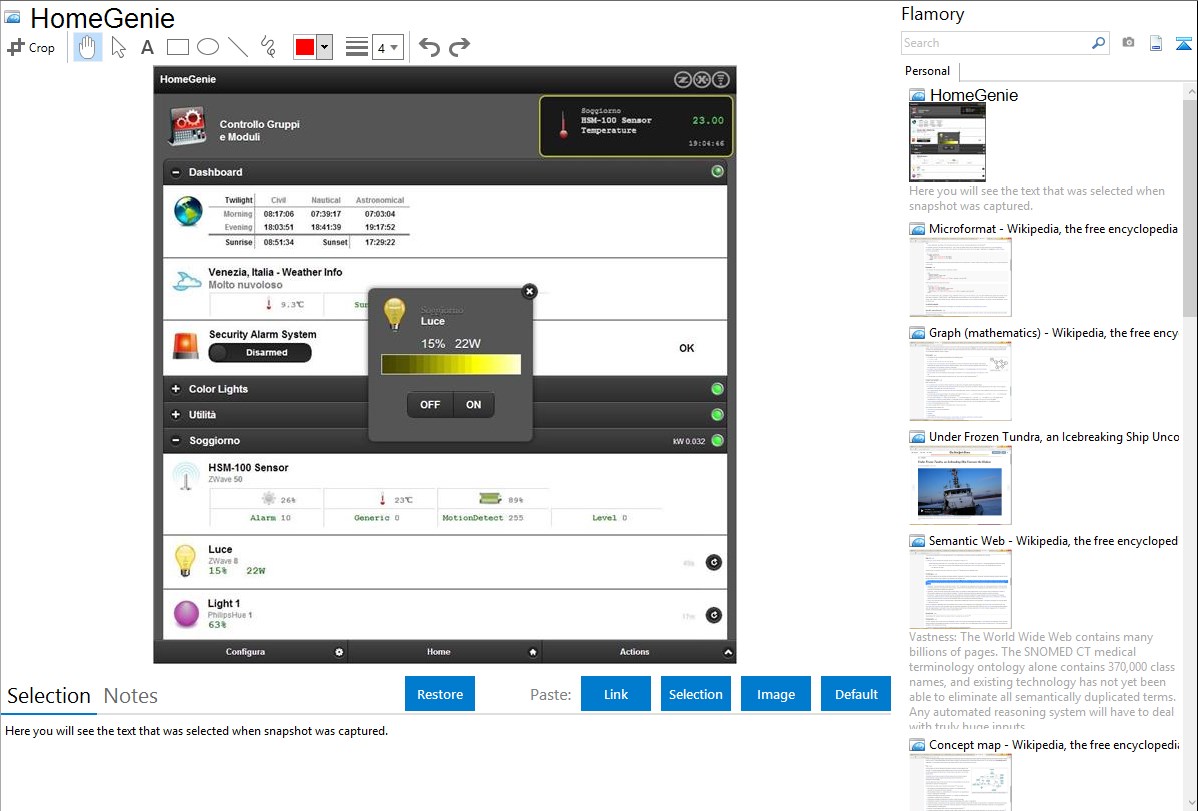Click the magnifier in Flamory search
1198x811 pixels.
pos(1098,43)
